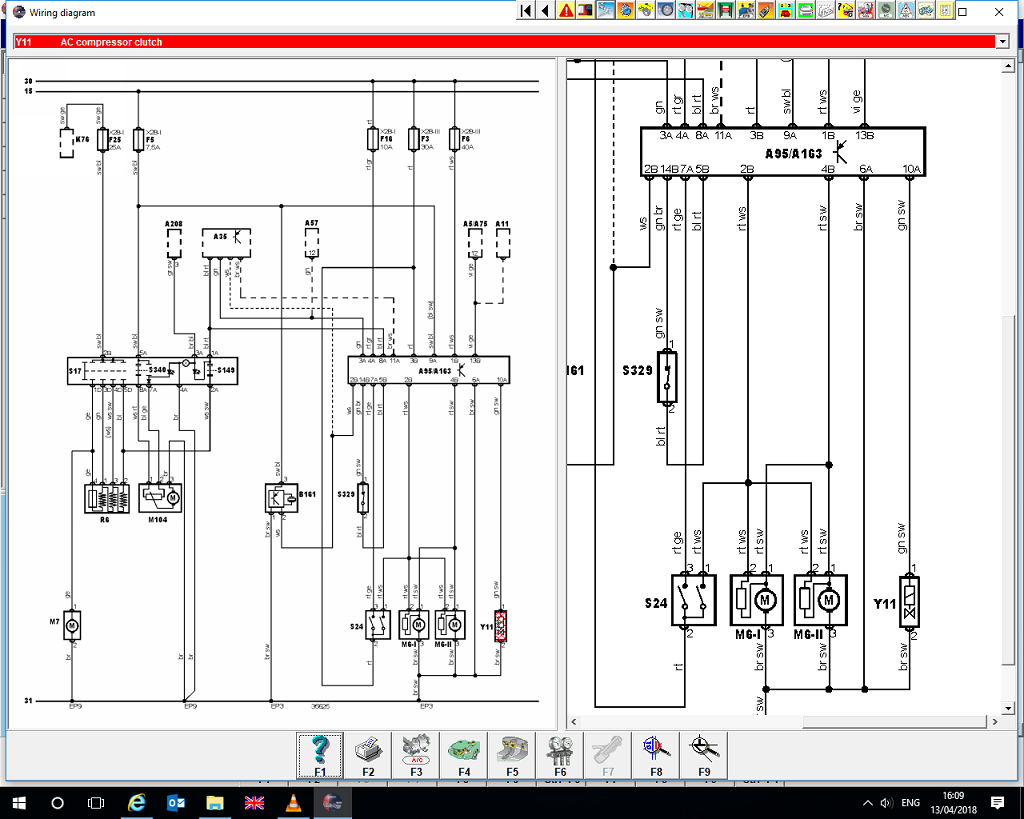Click the highlighted Y11 component in overview diagram

click(502, 625)
